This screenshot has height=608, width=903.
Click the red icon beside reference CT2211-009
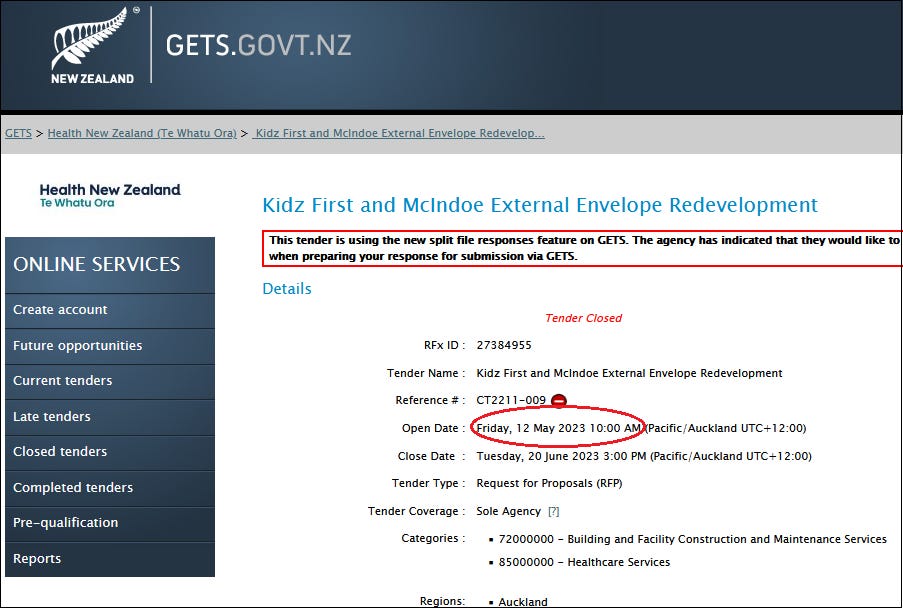click(x=559, y=401)
